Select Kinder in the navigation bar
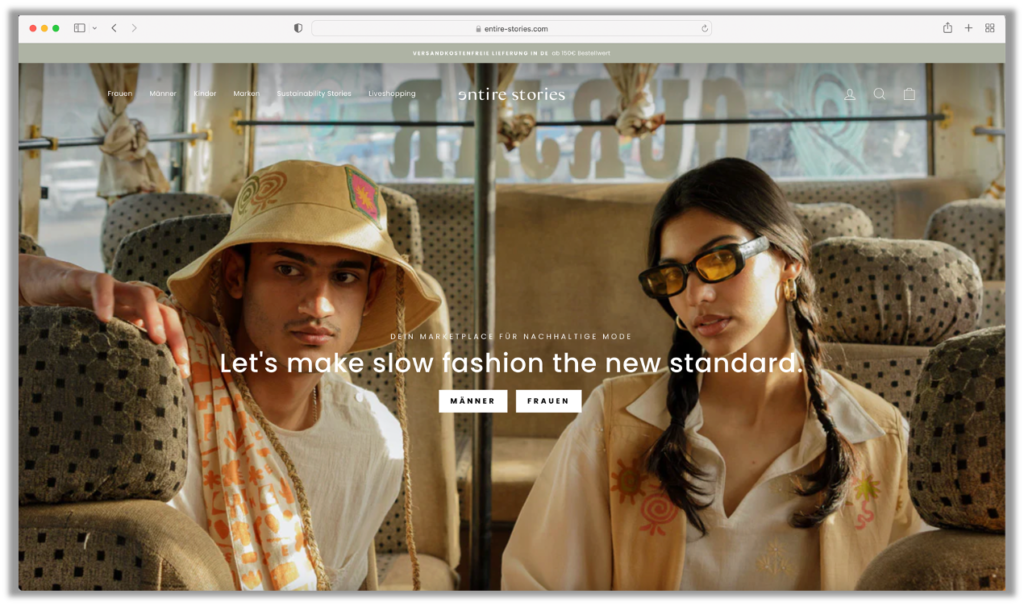Image resolution: width=1024 pixels, height=606 pixels. tap(205, 94)
